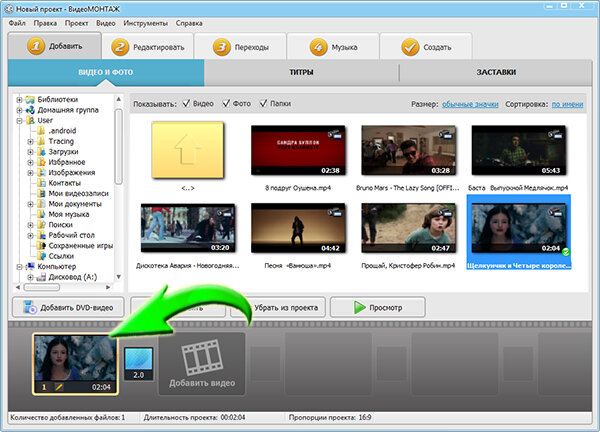Expand the Библиотеки tree node
600x432 pixels.
[19, 100]
